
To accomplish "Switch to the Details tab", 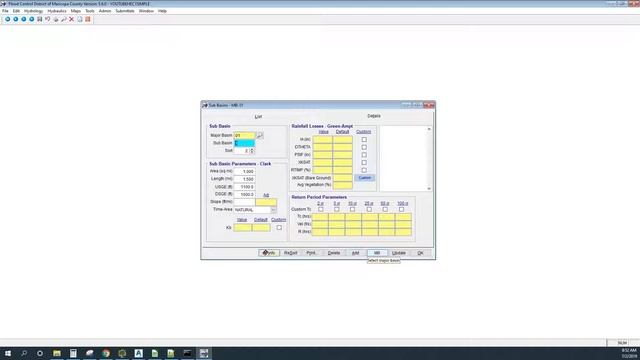I will 374,116.
